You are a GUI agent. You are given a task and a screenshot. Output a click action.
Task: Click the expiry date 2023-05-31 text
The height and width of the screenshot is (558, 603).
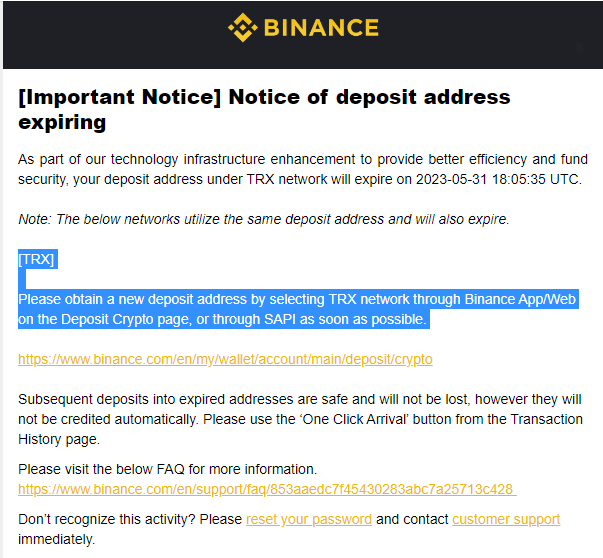click(451, 179)
